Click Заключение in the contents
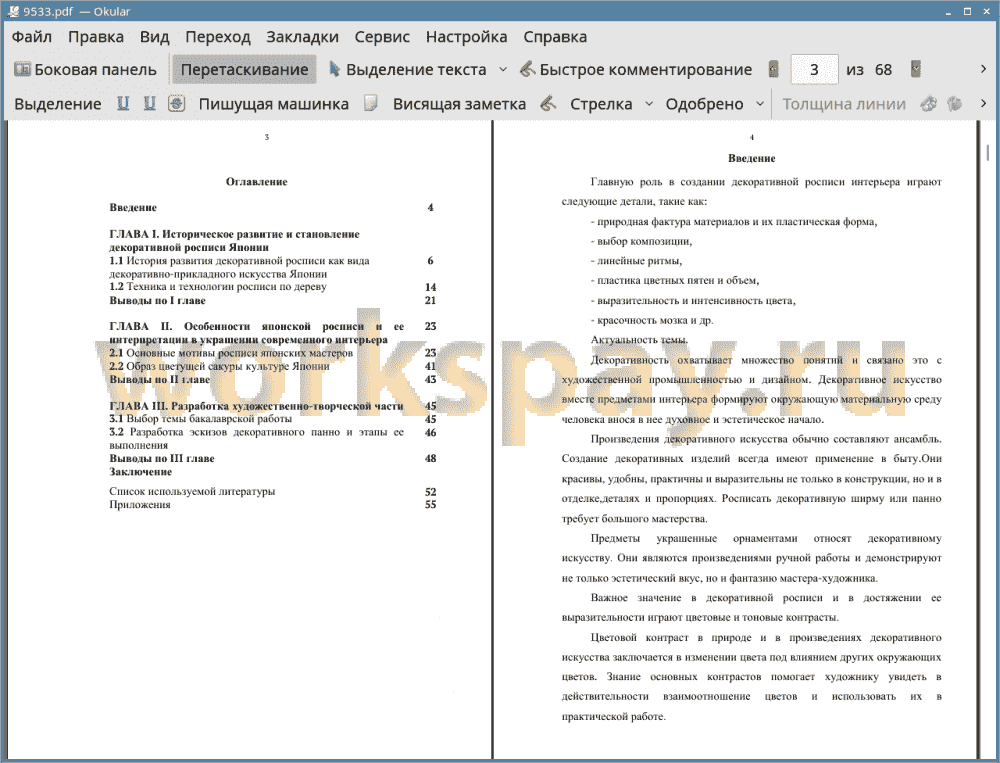This screenshot has width=1000, height=763. point(140,472)
